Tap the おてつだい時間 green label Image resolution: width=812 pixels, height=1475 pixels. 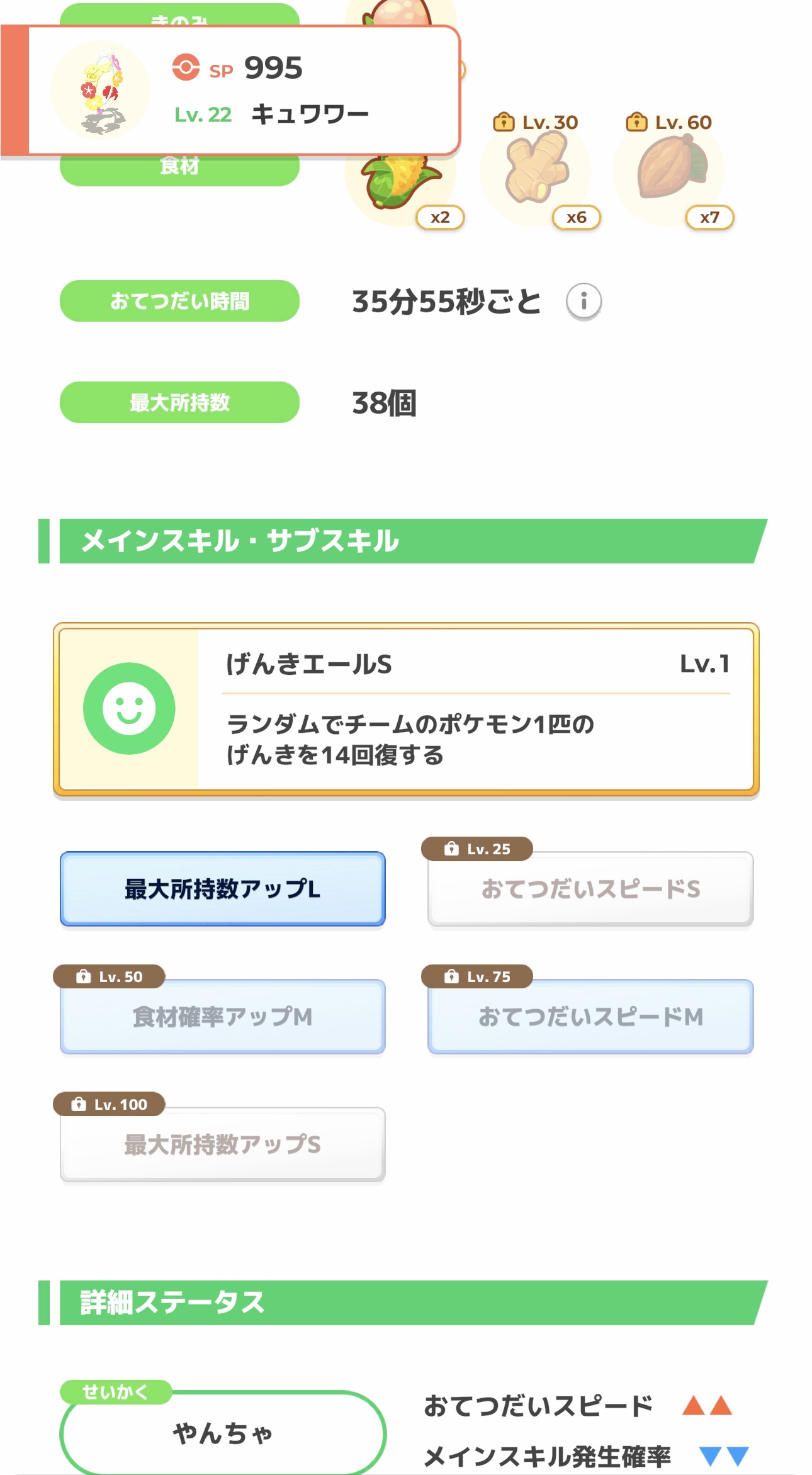[x=179, y=301]
